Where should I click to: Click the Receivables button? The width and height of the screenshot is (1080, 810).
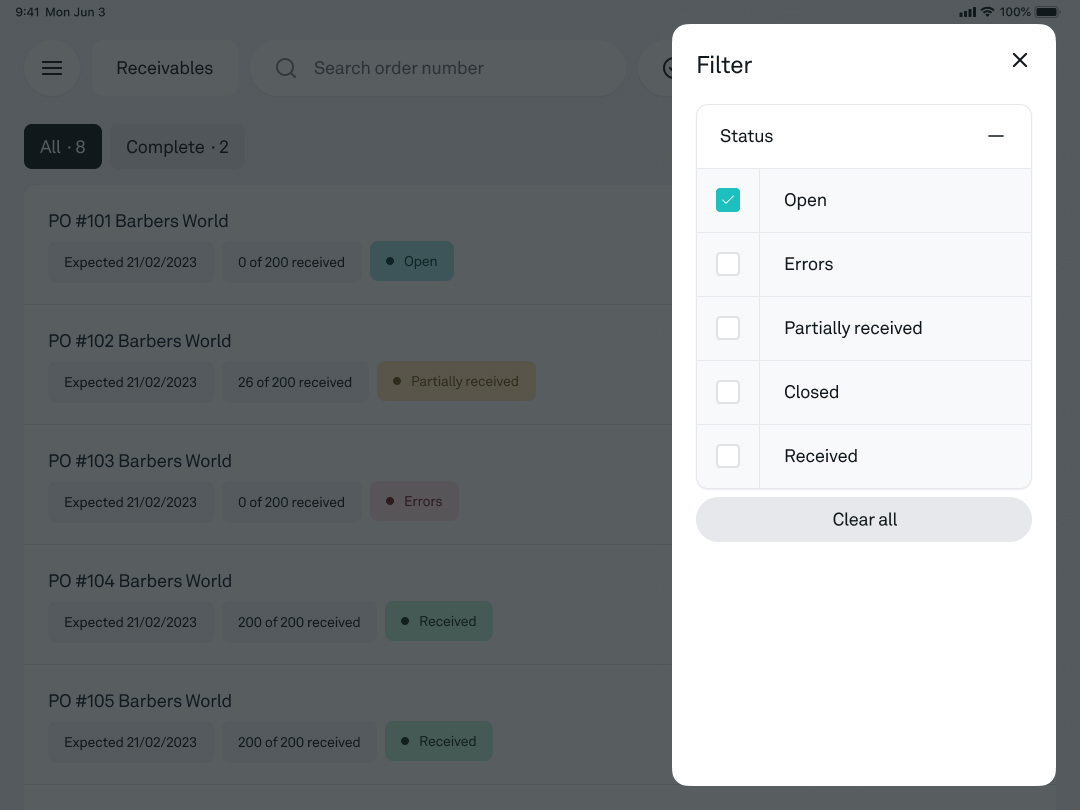point(165,68)
